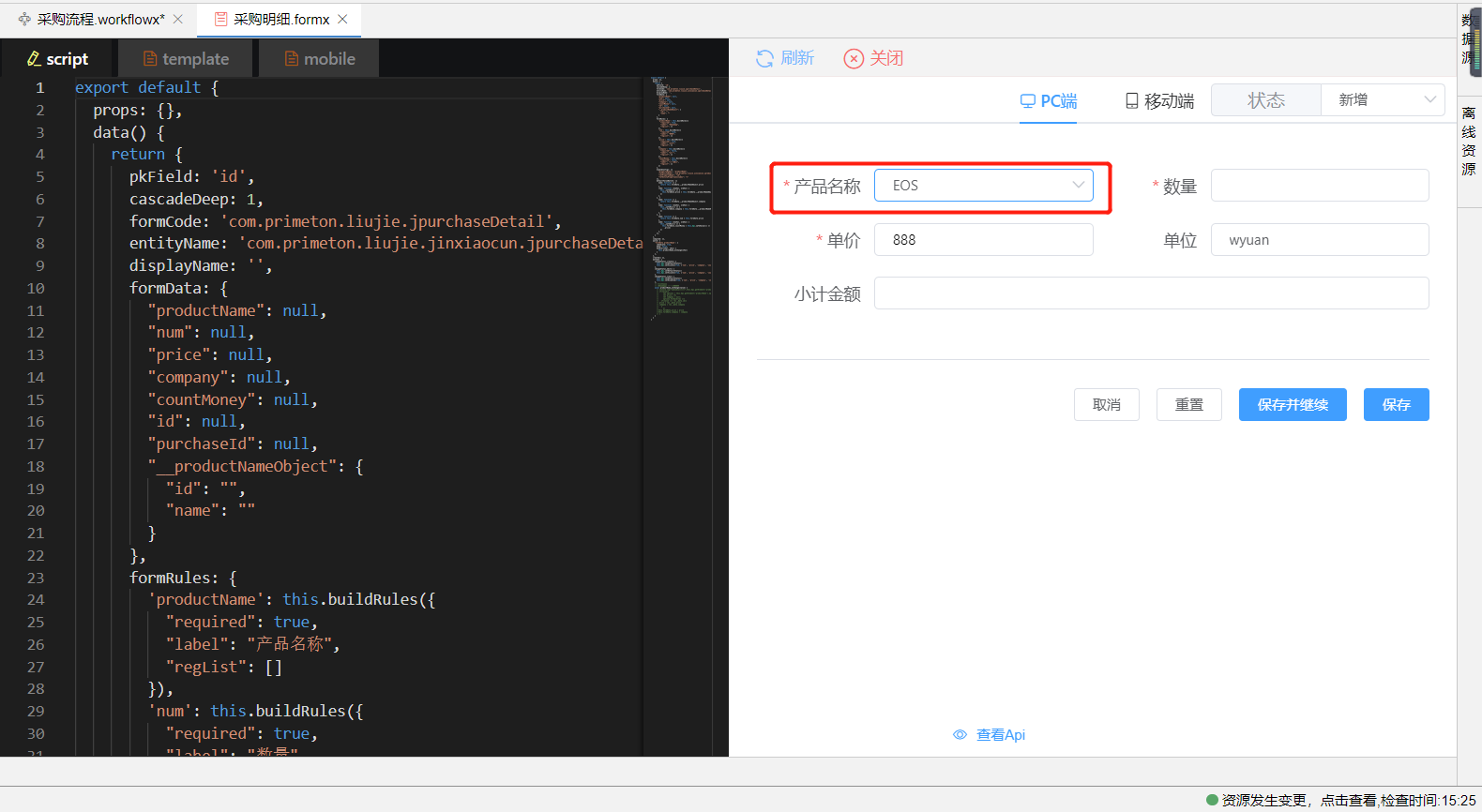The height and width of the screenshot is (812, 1482).
Task: Click the eye icon beside 查看Api
Action: [x=960, y=735]
